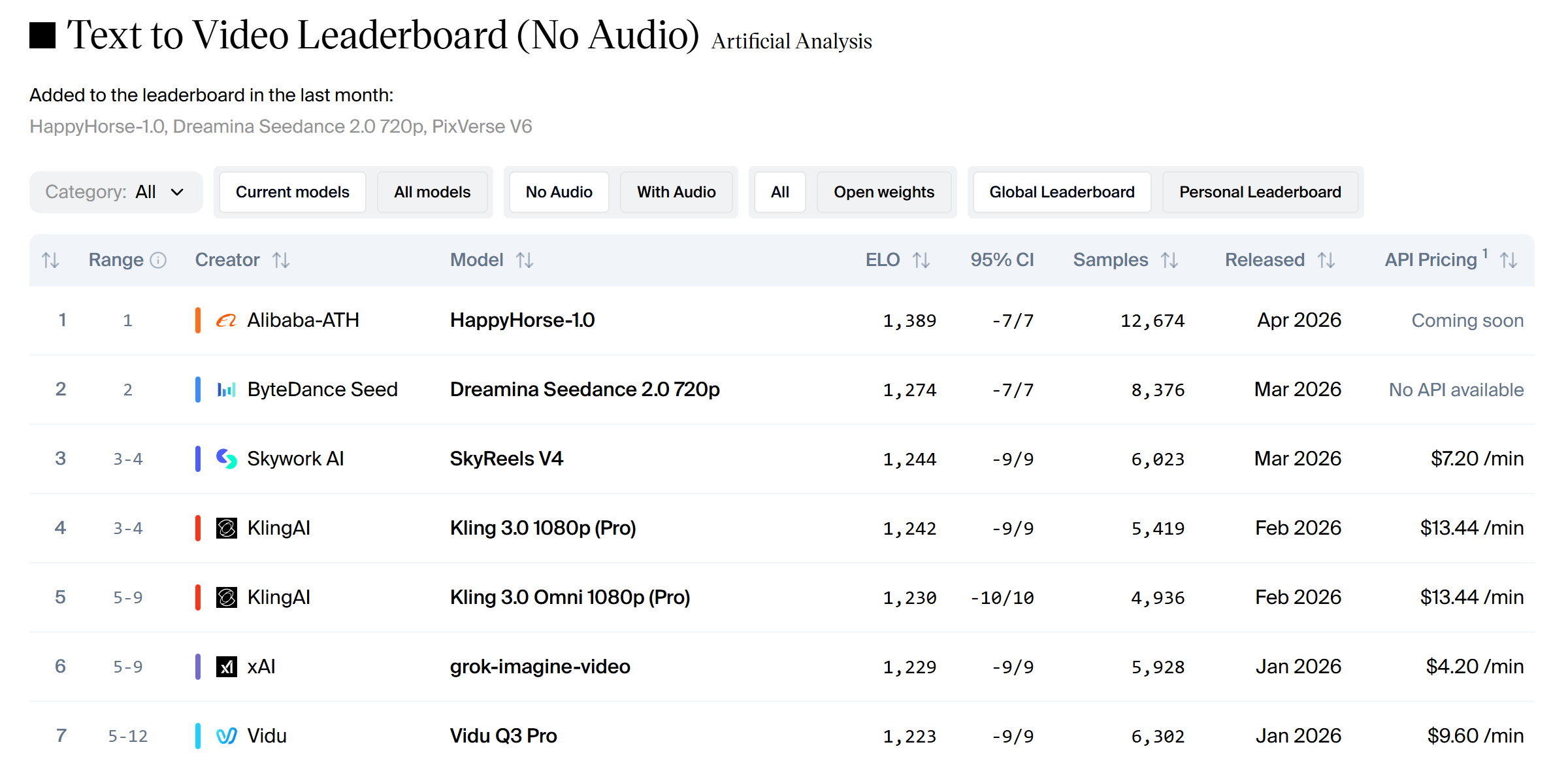Sort table by ELO column arrows

[x=921, y=260]
